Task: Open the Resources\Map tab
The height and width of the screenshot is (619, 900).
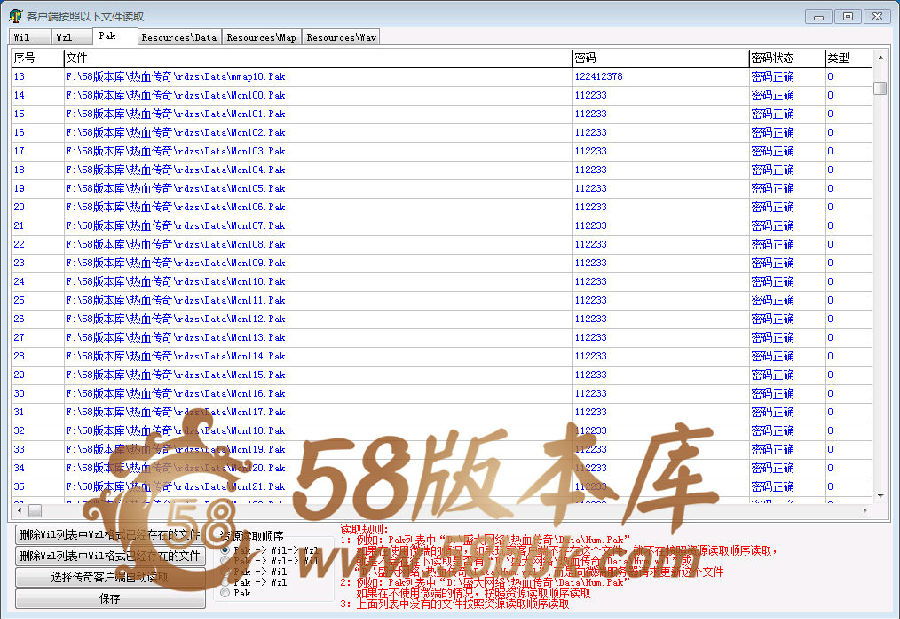Action: pos(262,37)
